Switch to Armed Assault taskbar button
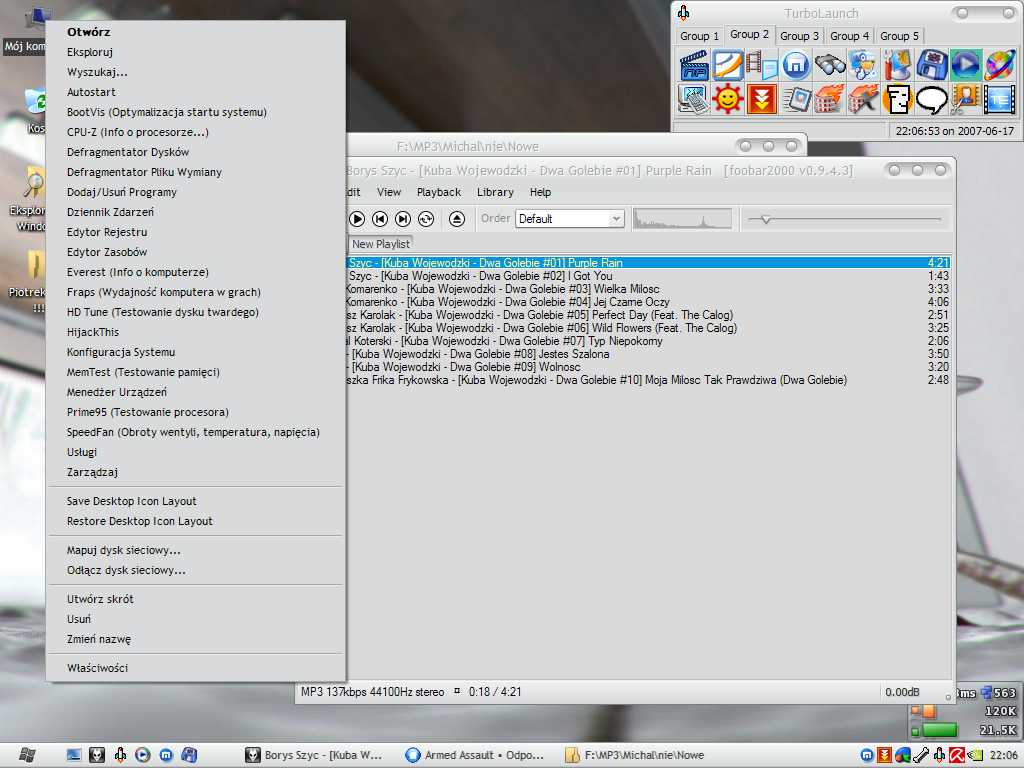 pyautogui.click(x=475, y=755)
